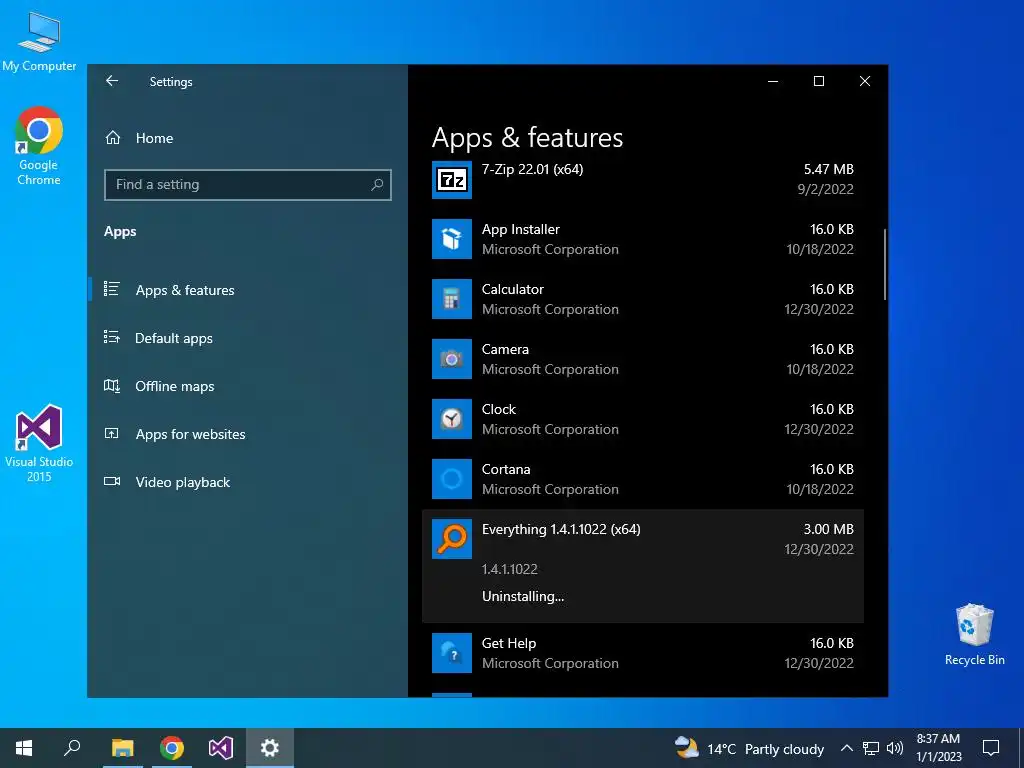
Task: Select Apps & features sidebar item
Action: [185, 290]
